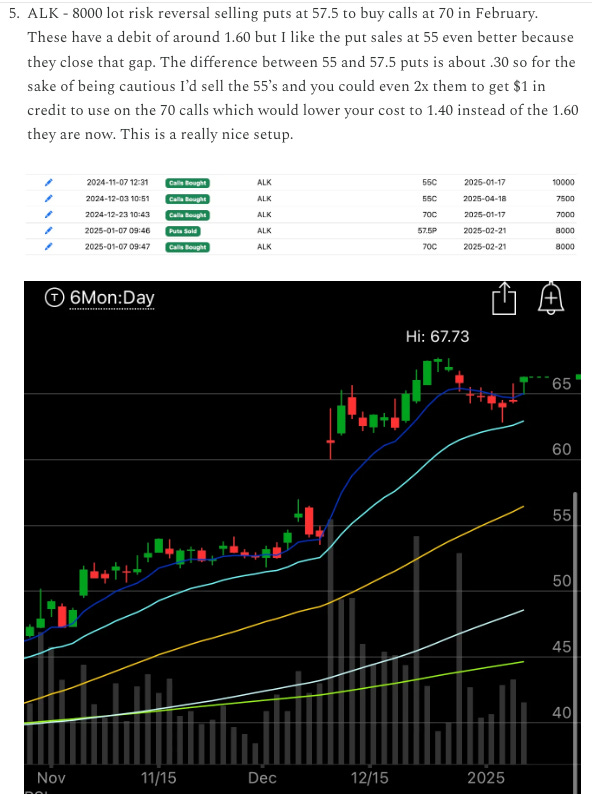Screen dimensions: 592x794
Task: Click the 12/15 date axis label
Action: (370, 778)
